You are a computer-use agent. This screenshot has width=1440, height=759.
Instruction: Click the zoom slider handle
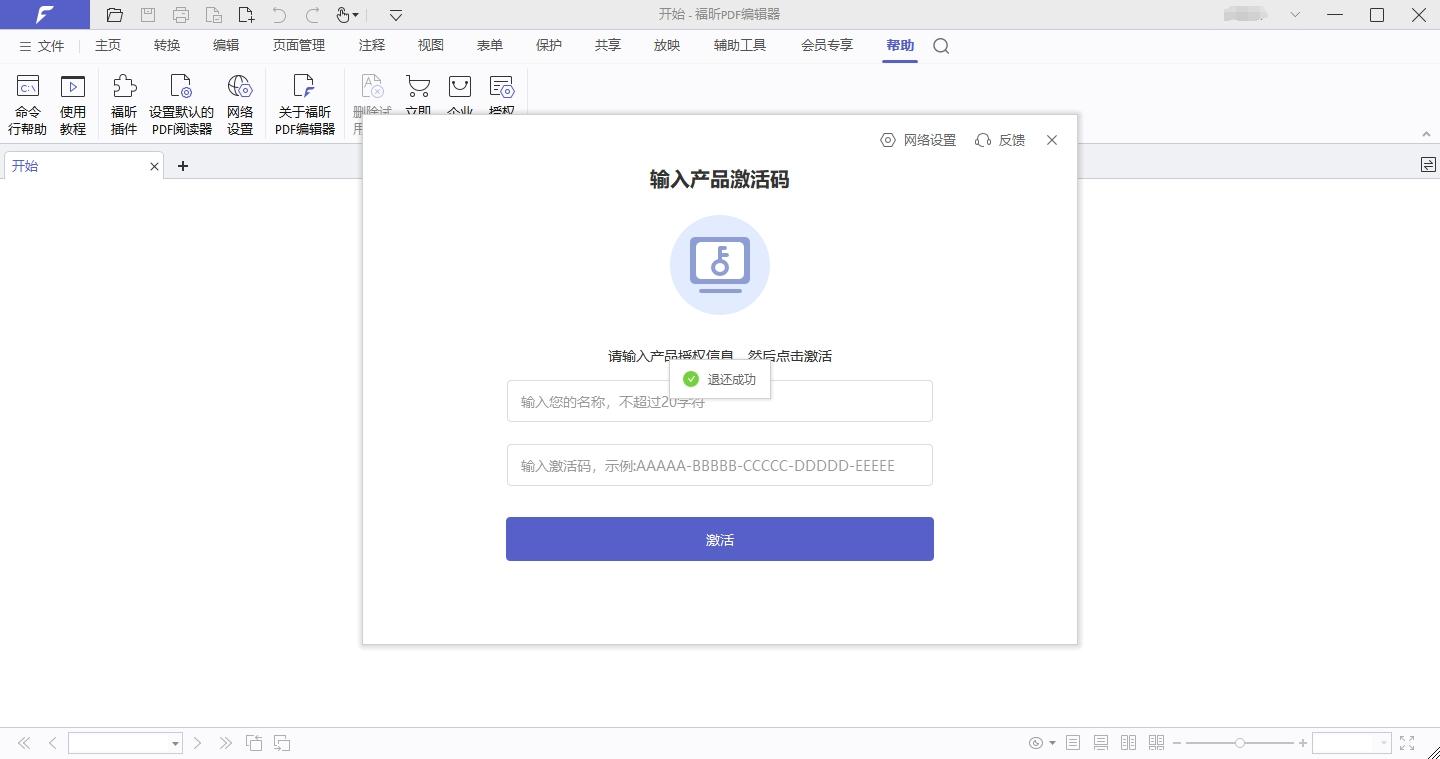tap(1240, 743)
